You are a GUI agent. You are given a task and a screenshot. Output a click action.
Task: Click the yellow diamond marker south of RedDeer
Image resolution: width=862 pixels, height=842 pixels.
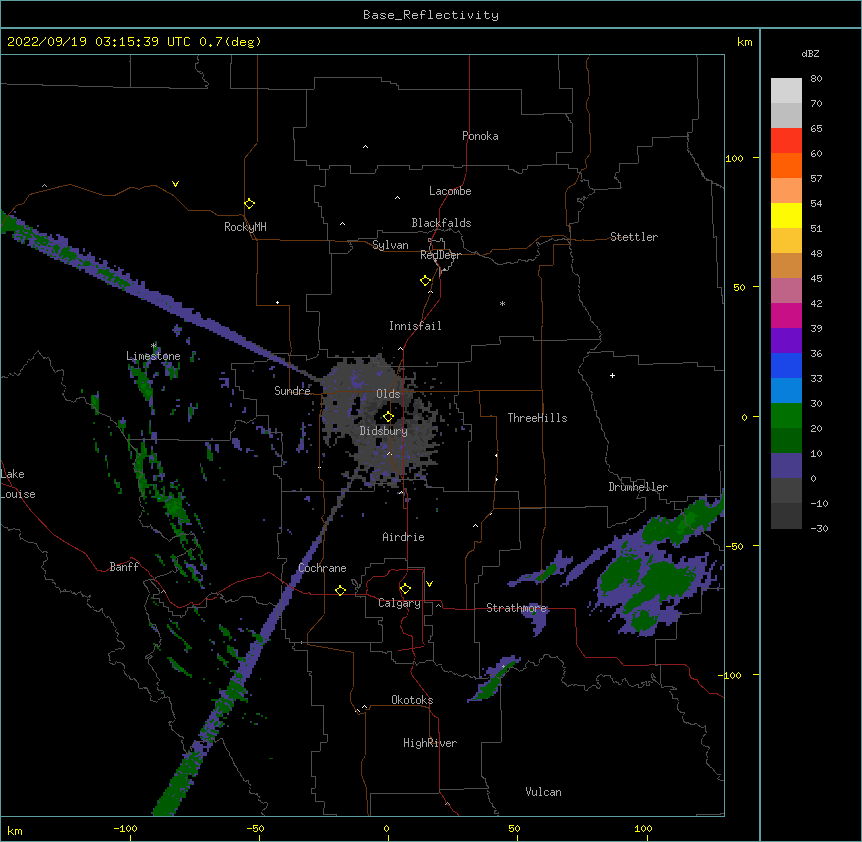pyautogui.click(x=426, y=281)
